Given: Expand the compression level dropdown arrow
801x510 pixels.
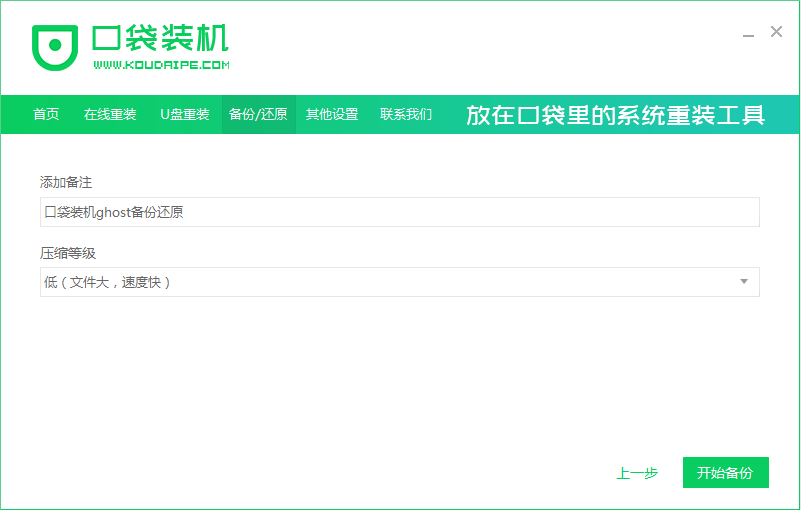Looking at the screenshot, I should tap(743, 282).
